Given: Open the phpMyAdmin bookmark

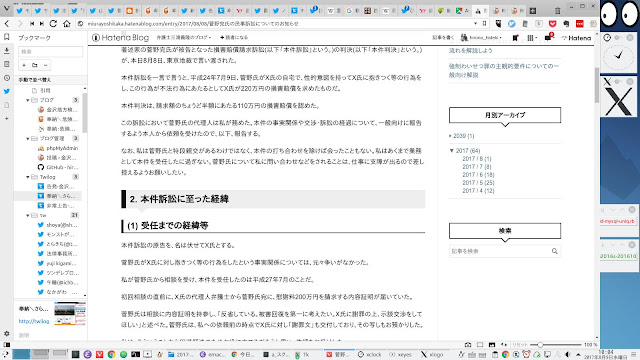Looking at the screenshot, I should click(57, 148).
